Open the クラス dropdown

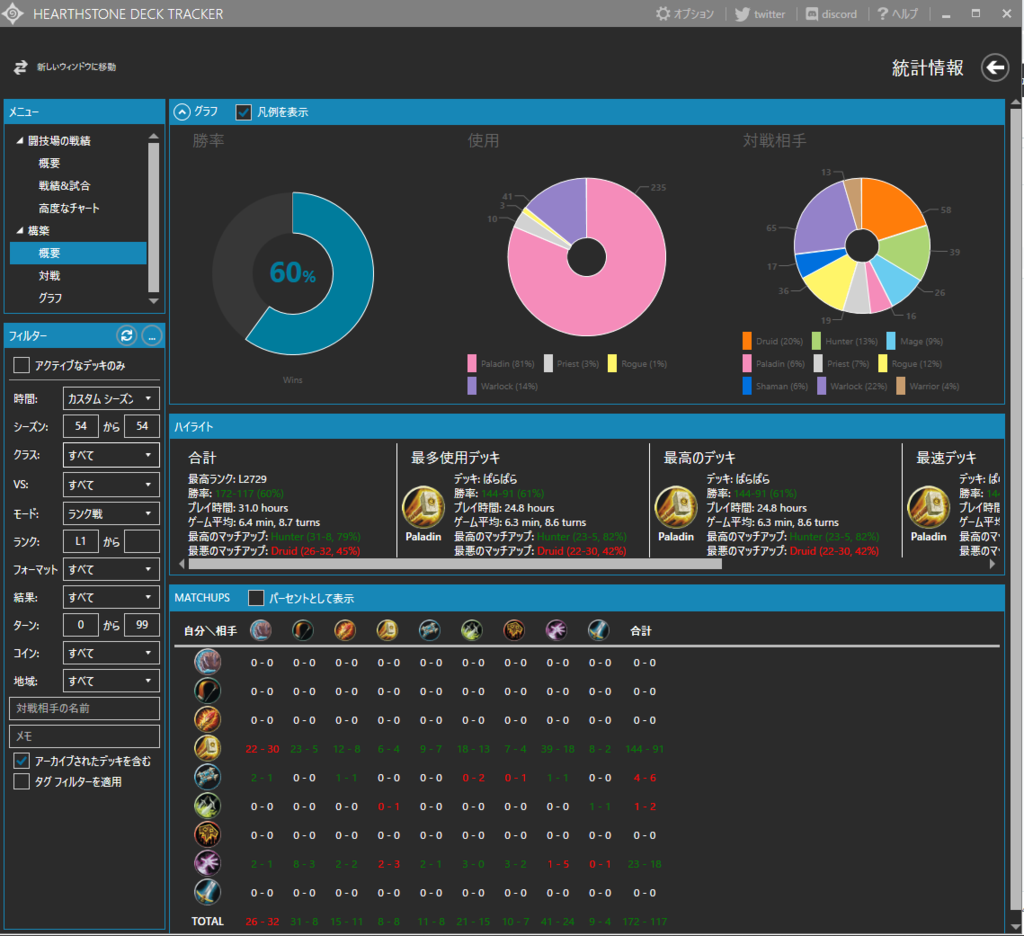tap(111, 455)
